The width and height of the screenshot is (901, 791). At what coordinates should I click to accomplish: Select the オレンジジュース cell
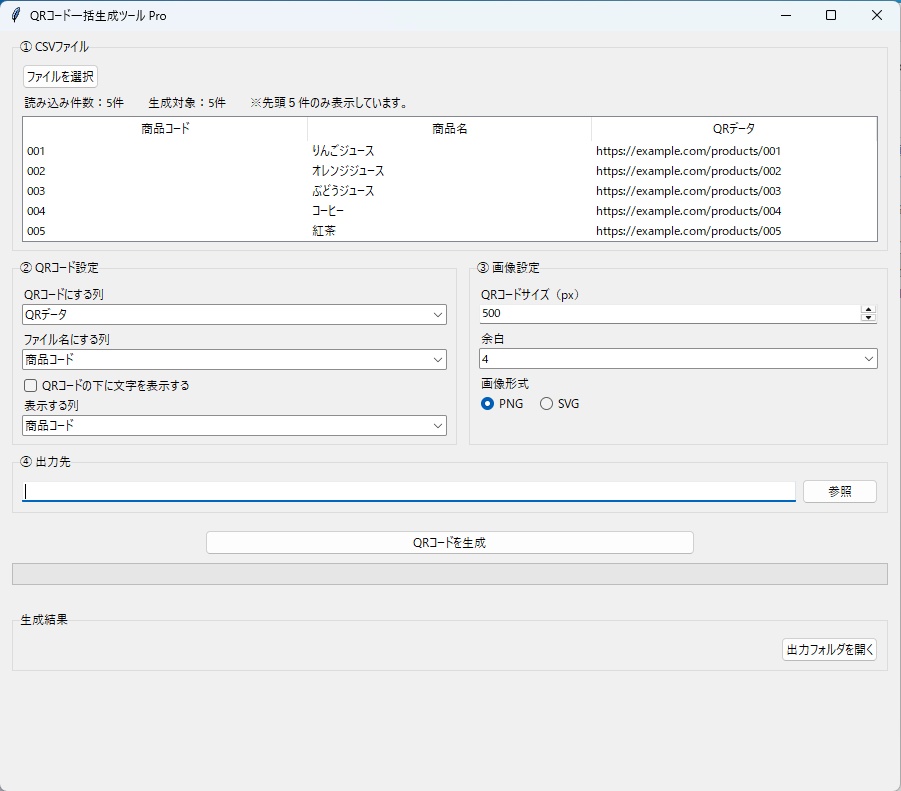348,171
